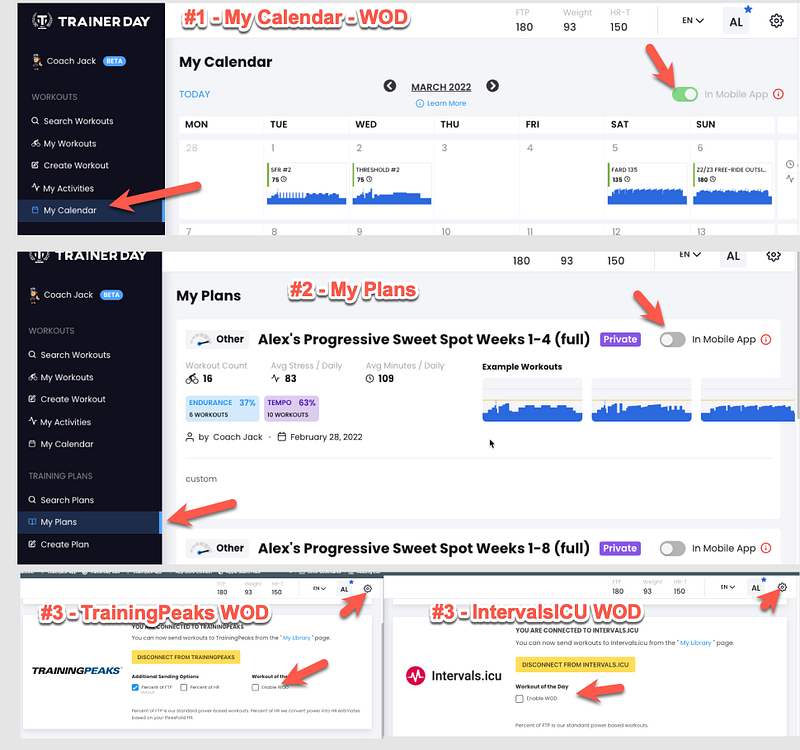Open the settings gear in the TrainingPeaks screenshot
The width and height of the screenshot is (800, 750).
[x=367, y=588]
